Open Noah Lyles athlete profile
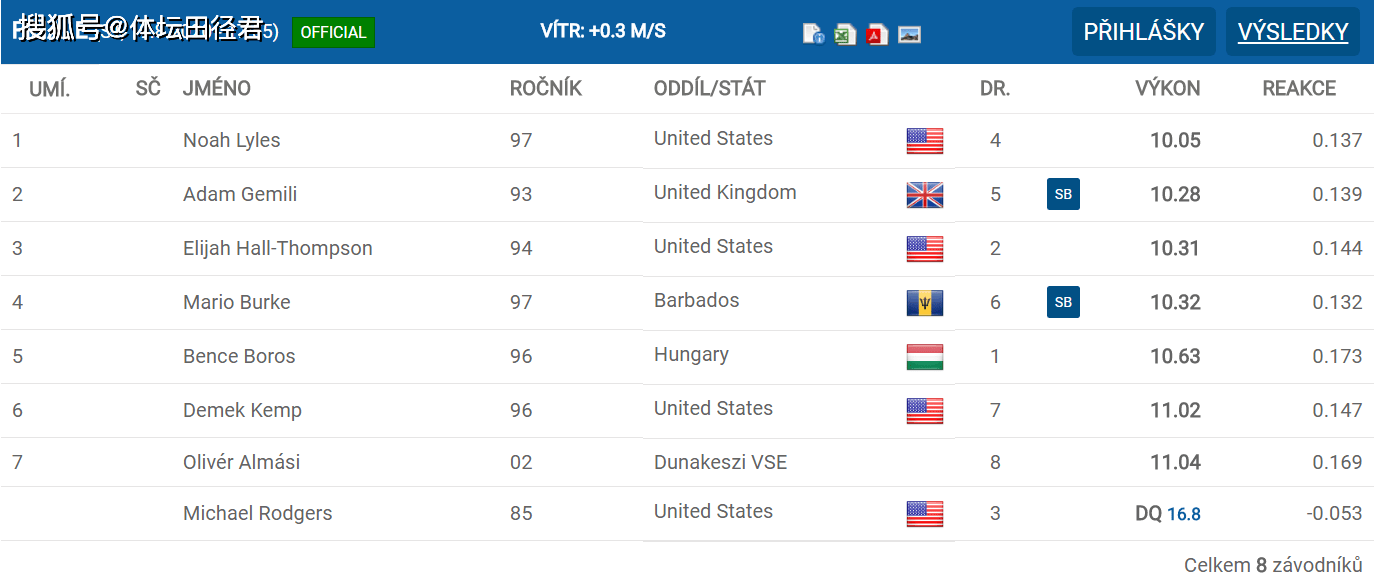Screen dimensions: 1376x585 [x=231, y=140]
